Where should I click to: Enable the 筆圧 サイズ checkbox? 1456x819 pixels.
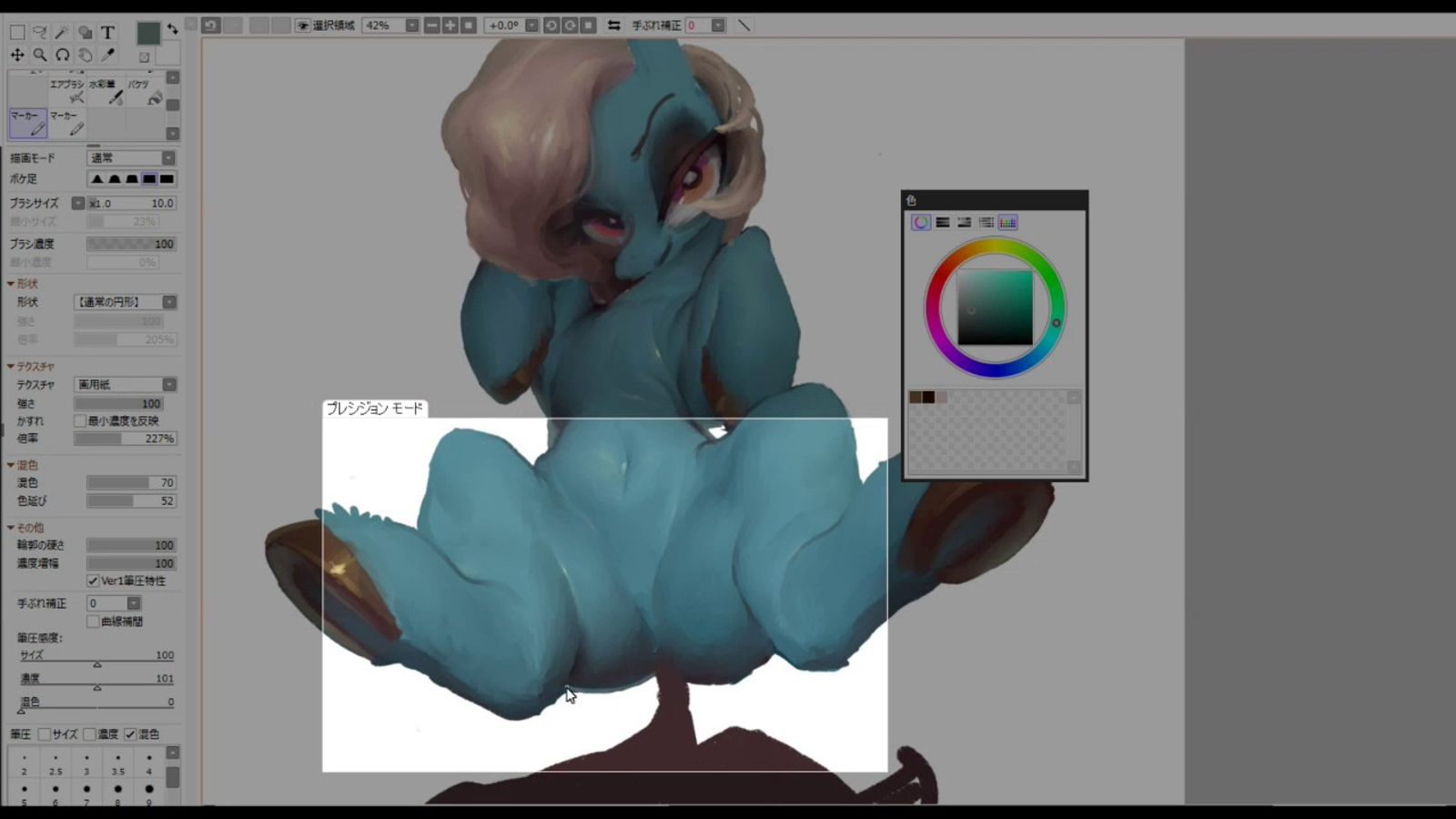pyautogui.click(x=44, y=734)
